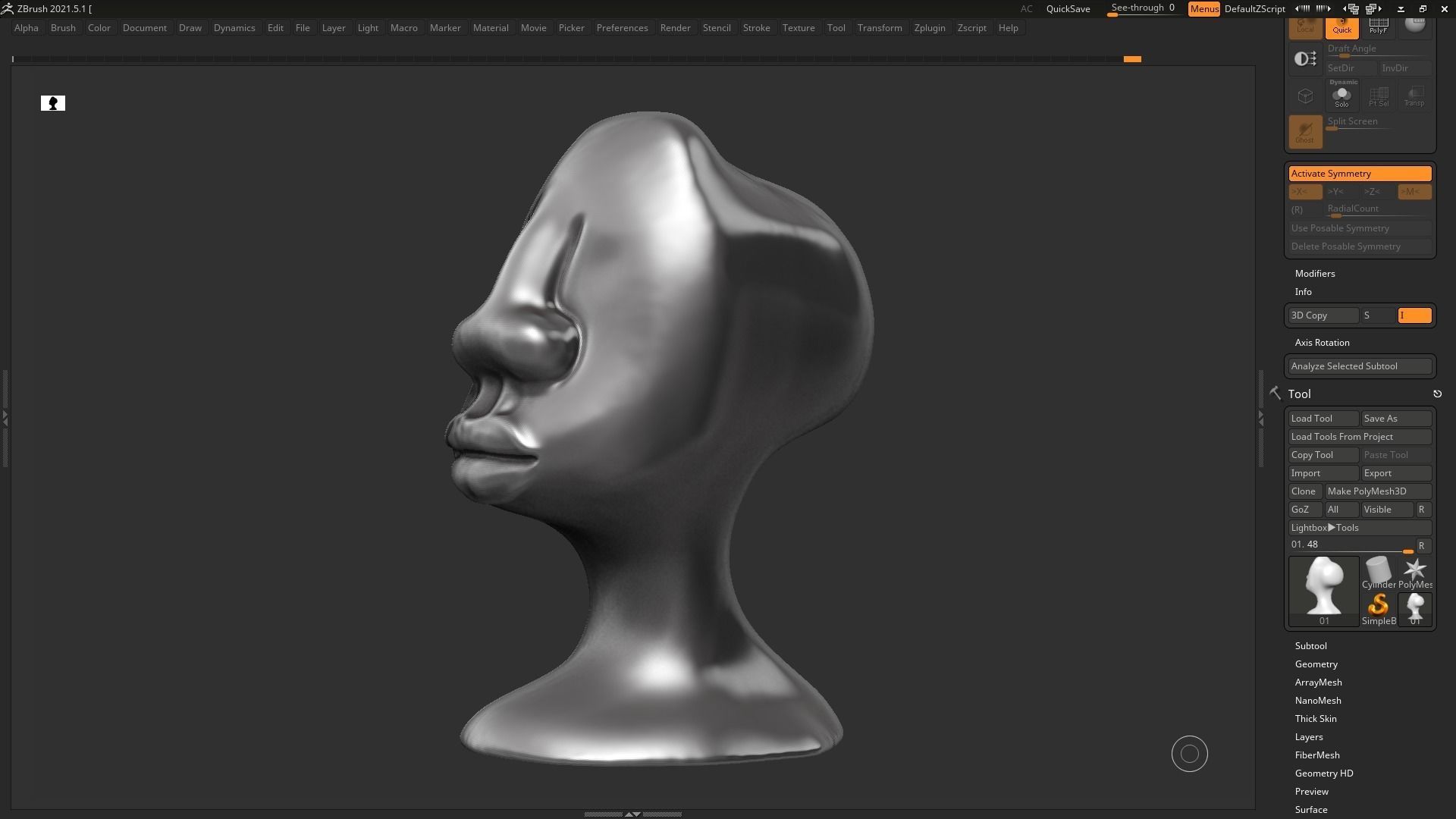
Task: Click the hide-to-tray down arrow icon
Action: pyautogui.click(x=1401, y=9)
